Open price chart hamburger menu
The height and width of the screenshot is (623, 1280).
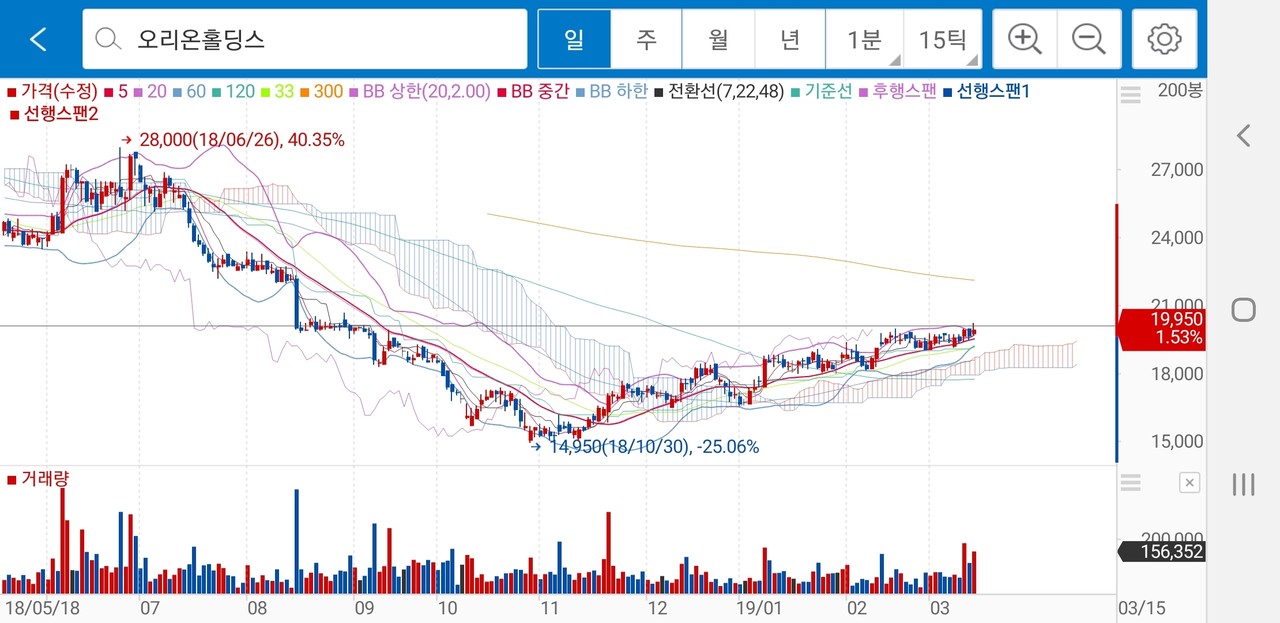tap(1130, 95)
